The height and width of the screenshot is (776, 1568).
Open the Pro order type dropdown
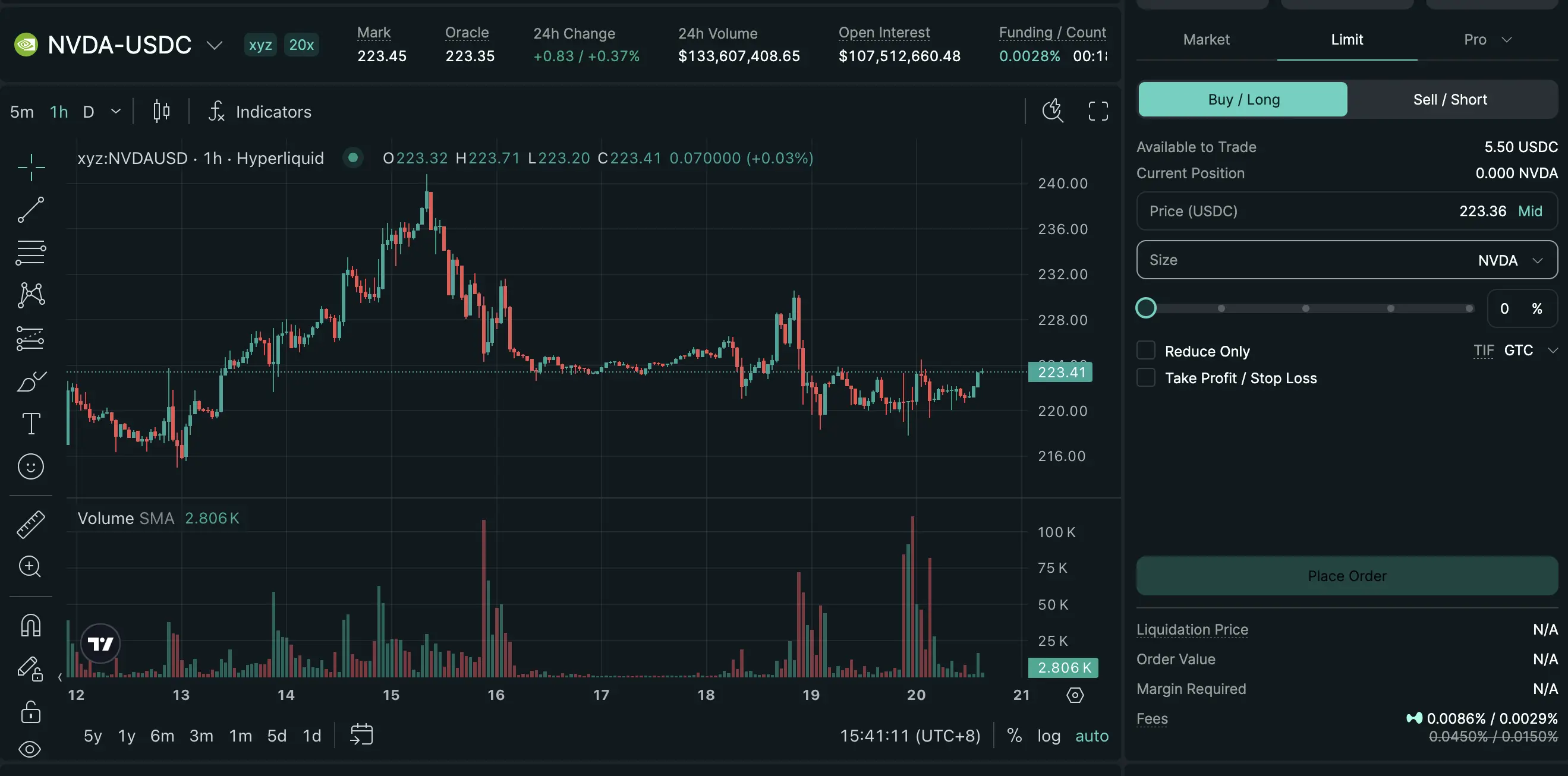(x=1488, y=40)
